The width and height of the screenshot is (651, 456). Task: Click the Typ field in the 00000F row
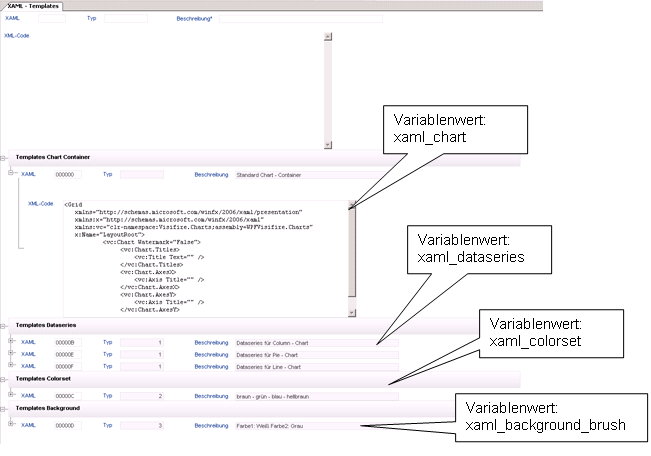click(x=142, y=367)
